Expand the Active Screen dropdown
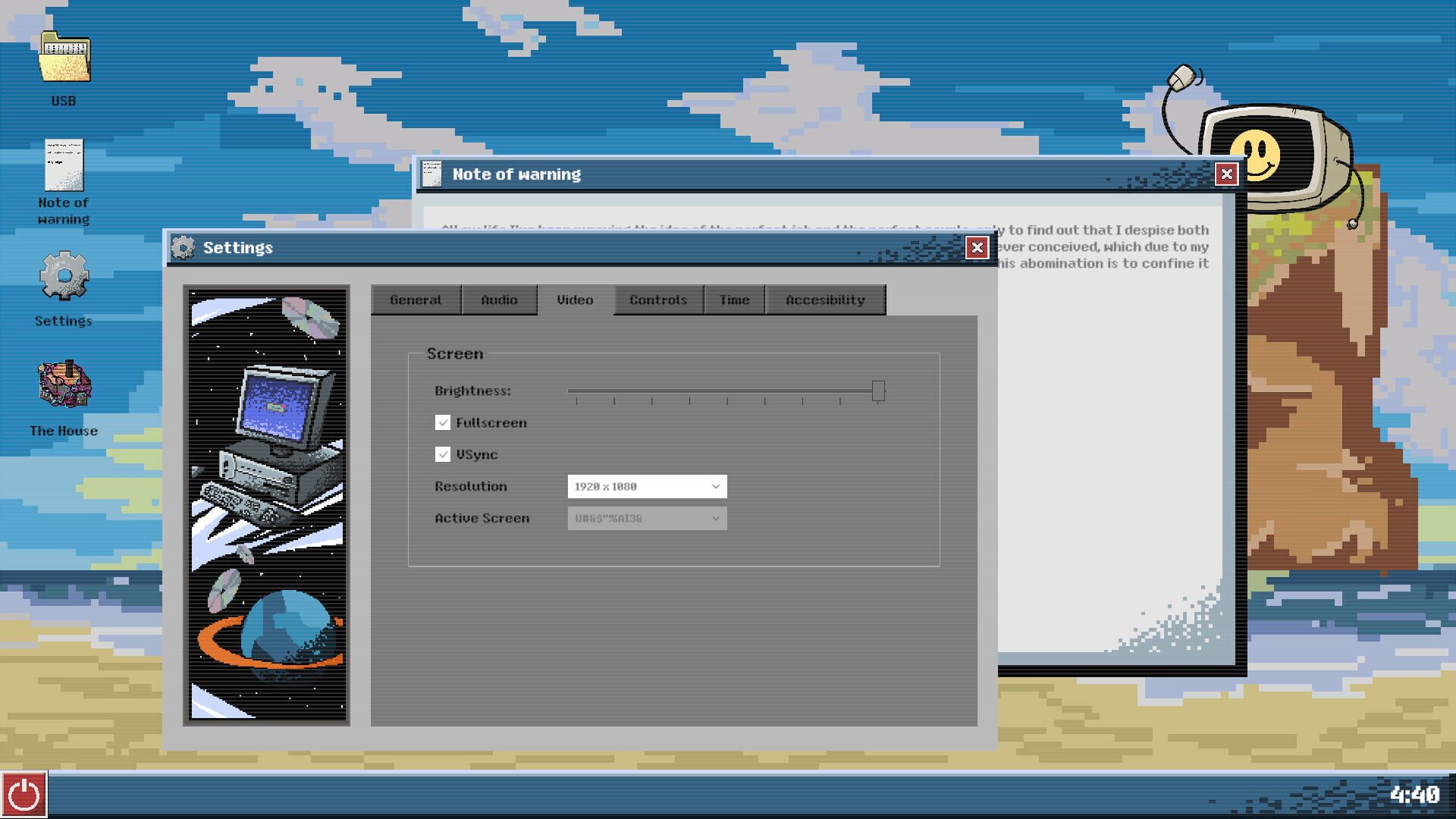Screen dimensions: 1456x819 [x=646, y=518]
